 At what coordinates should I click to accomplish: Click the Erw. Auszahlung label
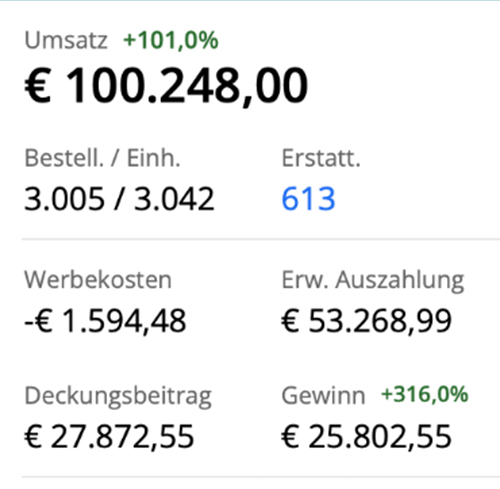(373, 280)
